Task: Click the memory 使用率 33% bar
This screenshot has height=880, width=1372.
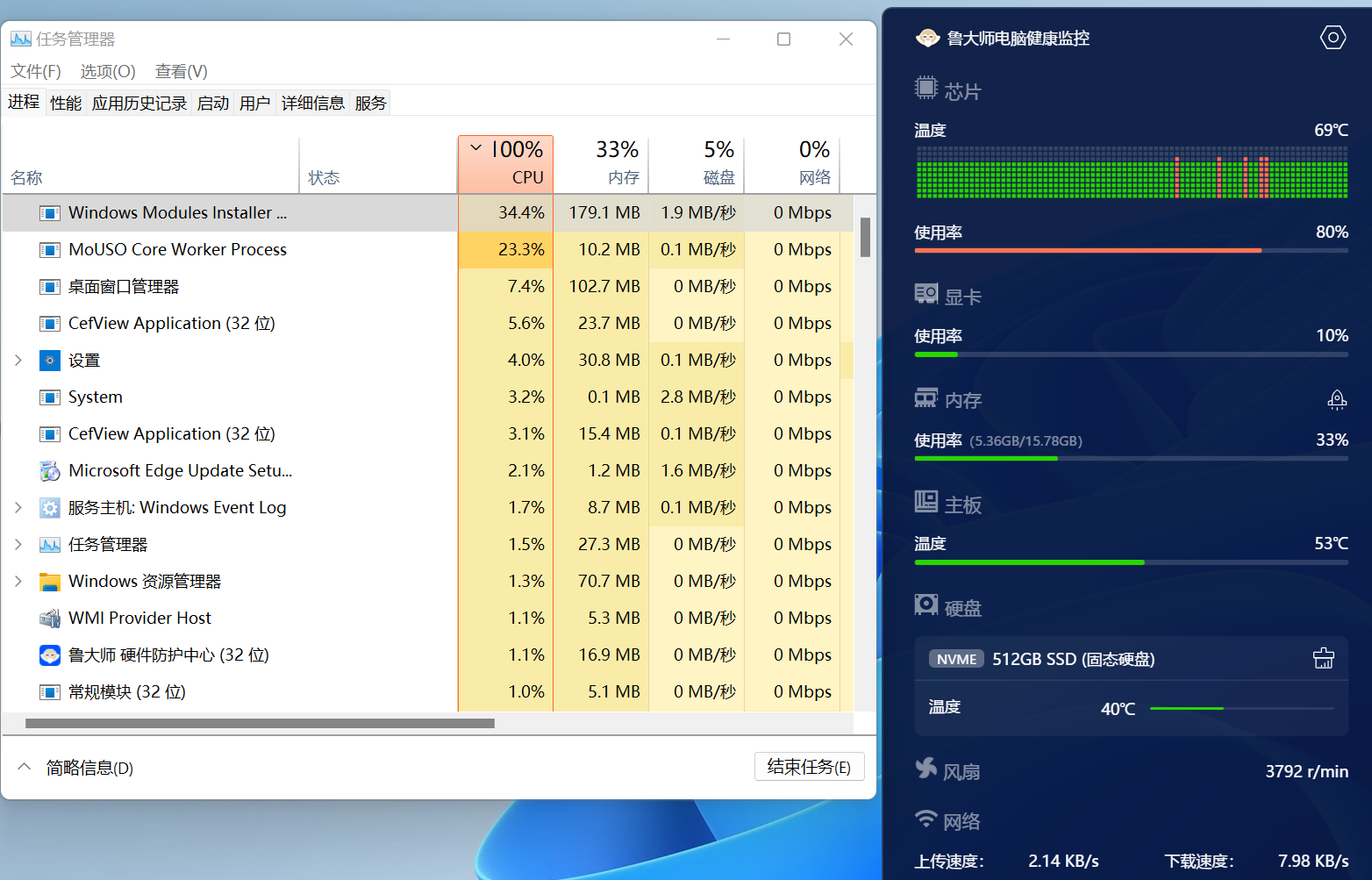Action: [x=1132, y=458]
